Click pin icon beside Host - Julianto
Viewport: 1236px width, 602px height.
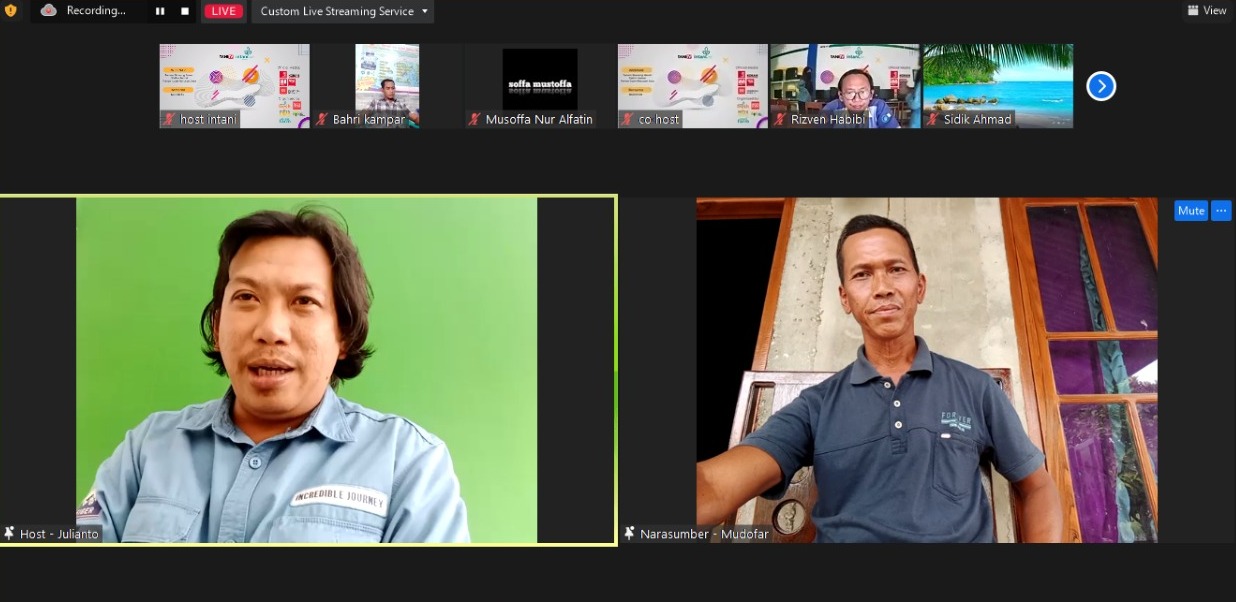click(x=10, y=534)
